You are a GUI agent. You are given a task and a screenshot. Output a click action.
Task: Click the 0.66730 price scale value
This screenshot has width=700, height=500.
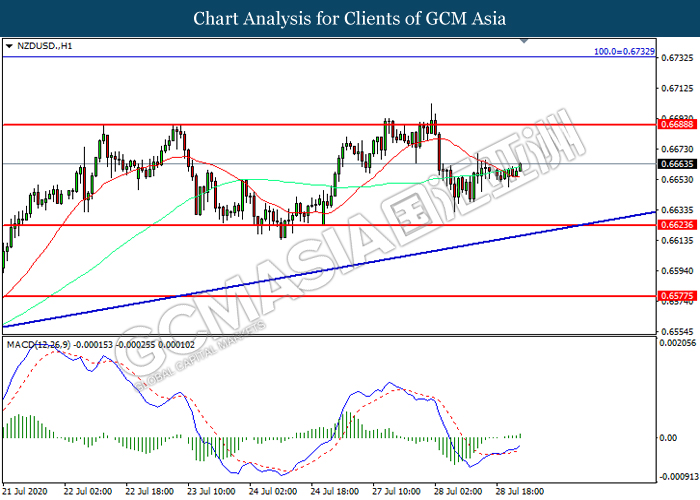[x=677, y=149]
